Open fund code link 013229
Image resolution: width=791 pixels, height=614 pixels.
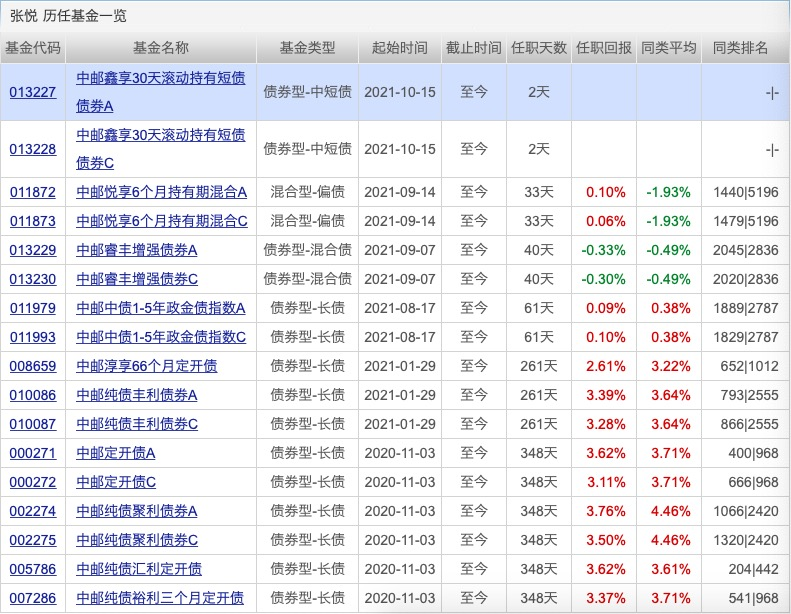tap(33, 250)
